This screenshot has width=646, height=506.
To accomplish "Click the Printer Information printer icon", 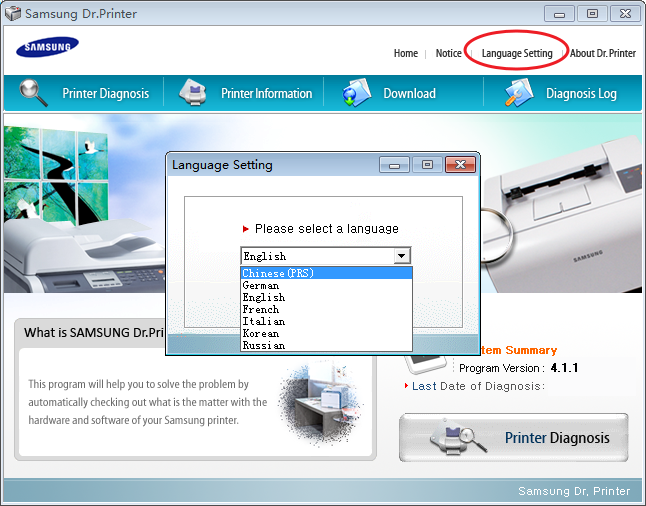I will pos(193,92).
